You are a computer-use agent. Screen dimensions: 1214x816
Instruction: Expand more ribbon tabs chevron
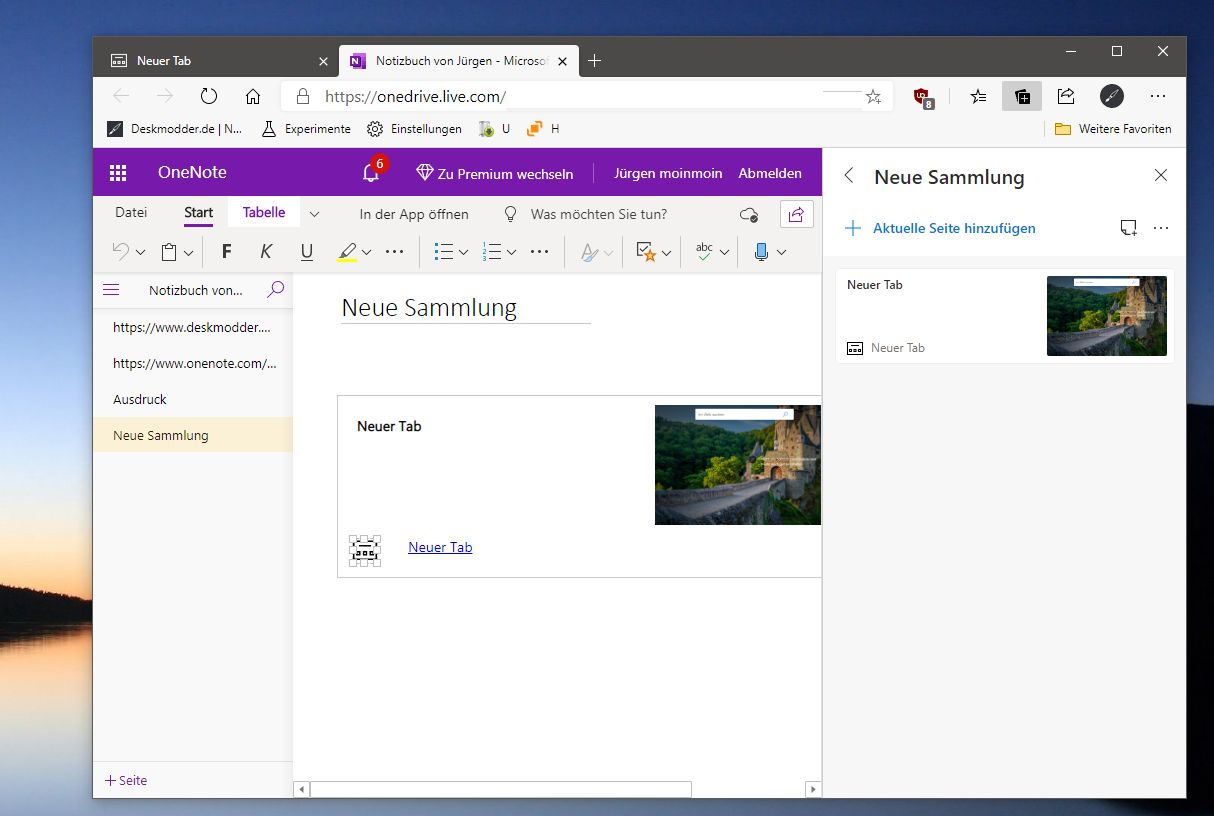click(x=314, y=214)
